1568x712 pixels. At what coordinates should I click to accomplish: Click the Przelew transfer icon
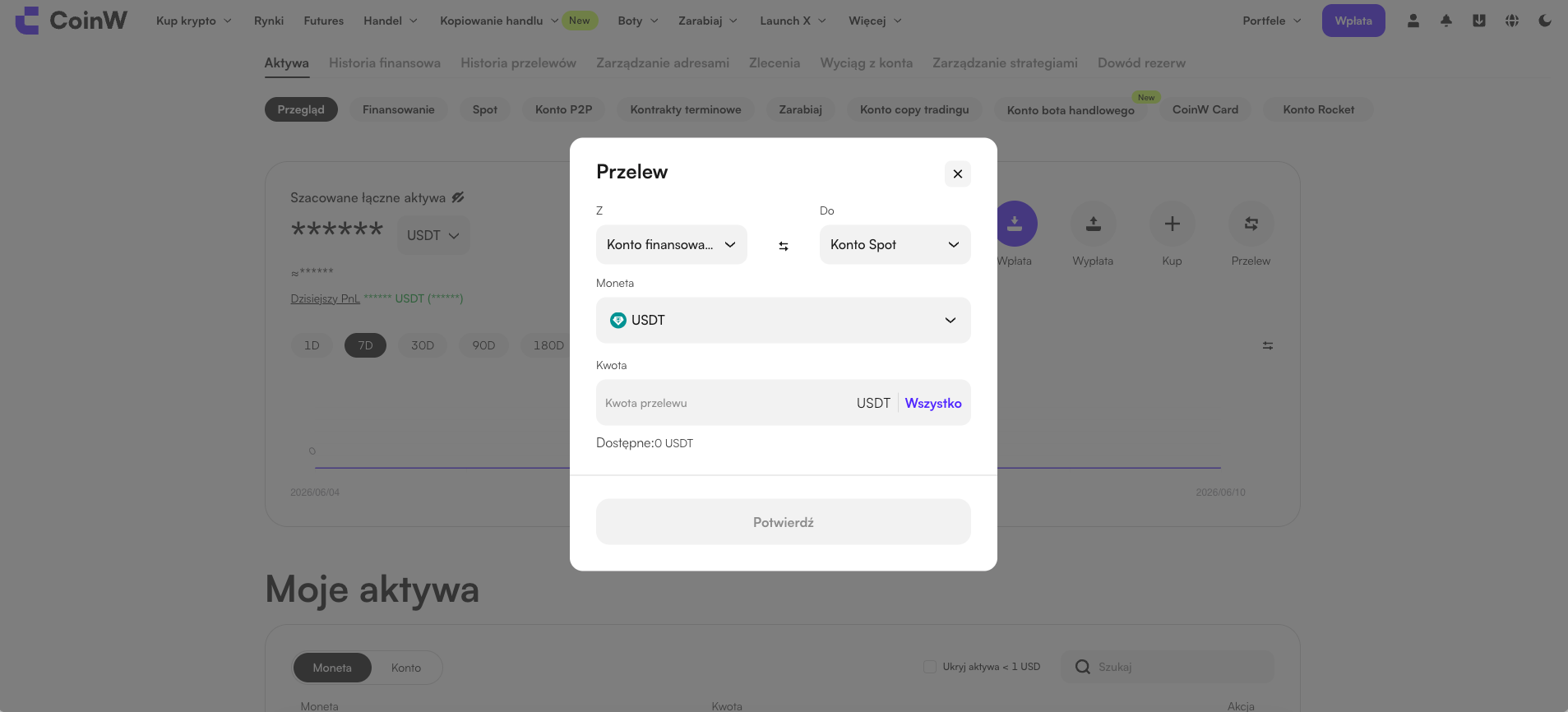point(1251,224)
